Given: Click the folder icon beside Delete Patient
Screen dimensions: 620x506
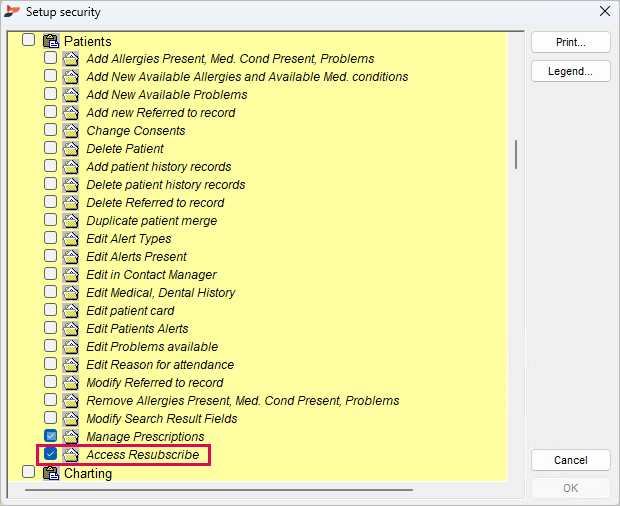Looking at the screenshot, I should coord(71,149).
